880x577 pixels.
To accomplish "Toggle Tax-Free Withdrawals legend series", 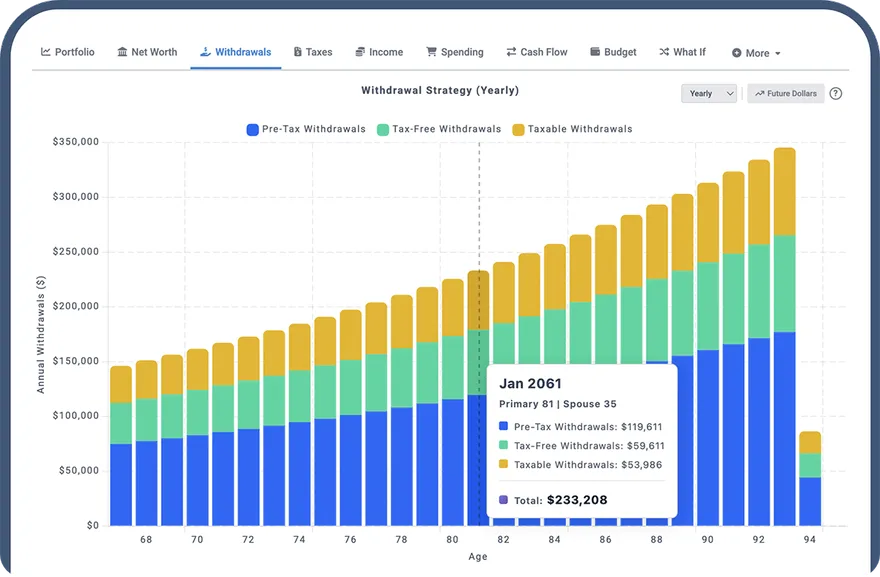I will 439,129.
